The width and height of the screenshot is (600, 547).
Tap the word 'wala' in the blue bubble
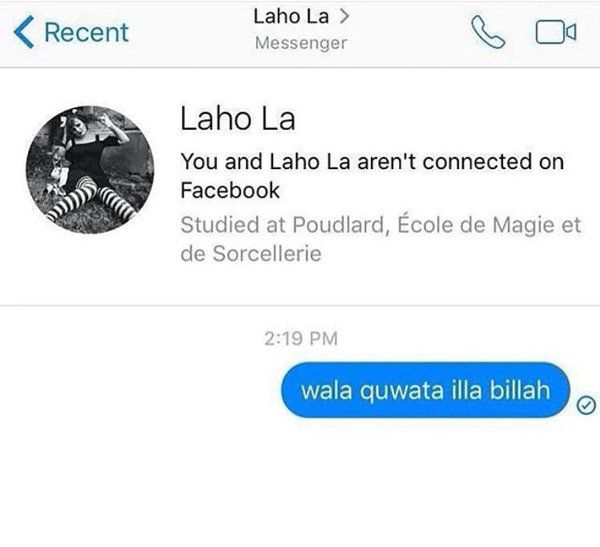(326, 391)
